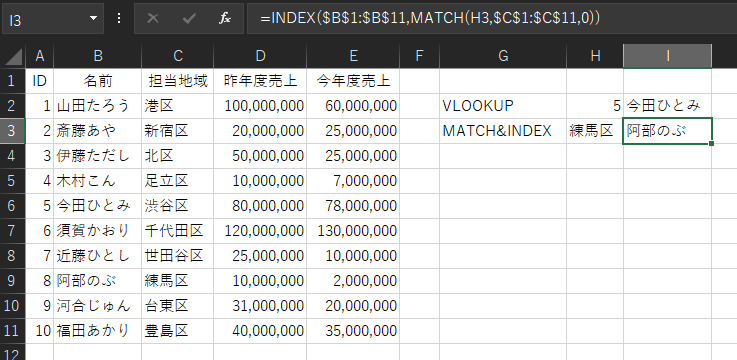This screenshot has height=360, width=737.
Task: Click the Select All corner triangle
Action: pyautogui.click(x=13, y=56)
